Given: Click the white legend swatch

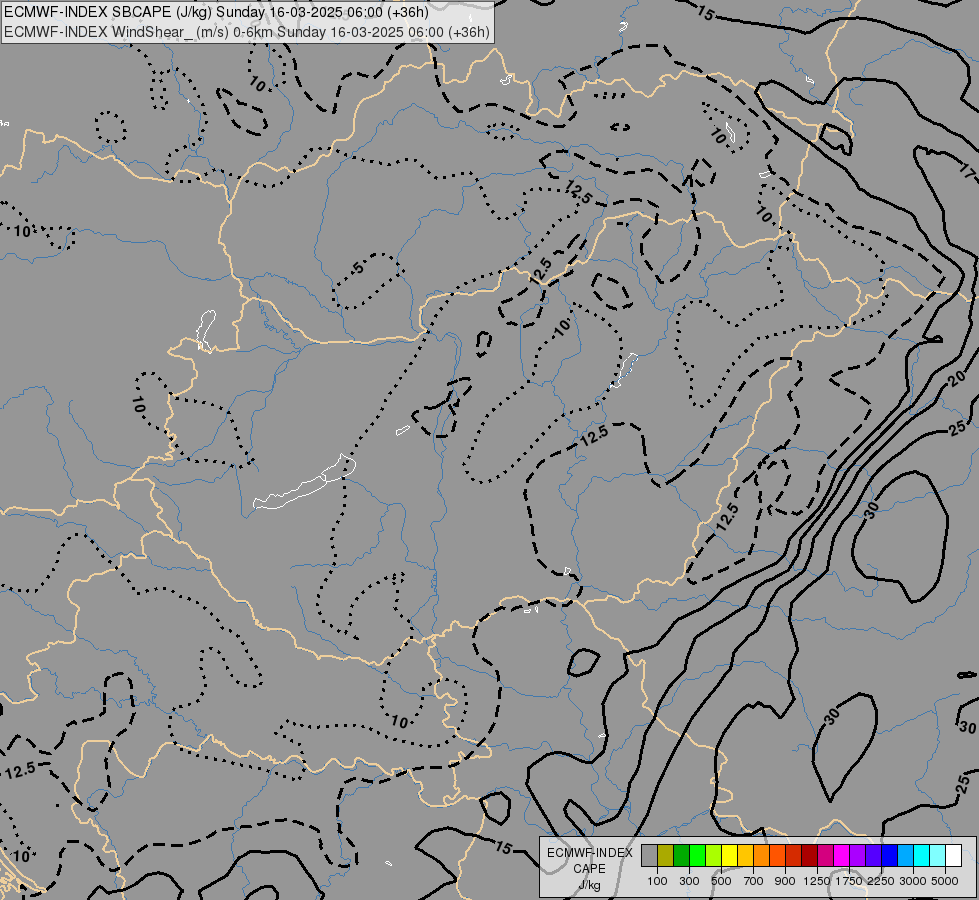Looking at the screenshot, I should (954, 855).
